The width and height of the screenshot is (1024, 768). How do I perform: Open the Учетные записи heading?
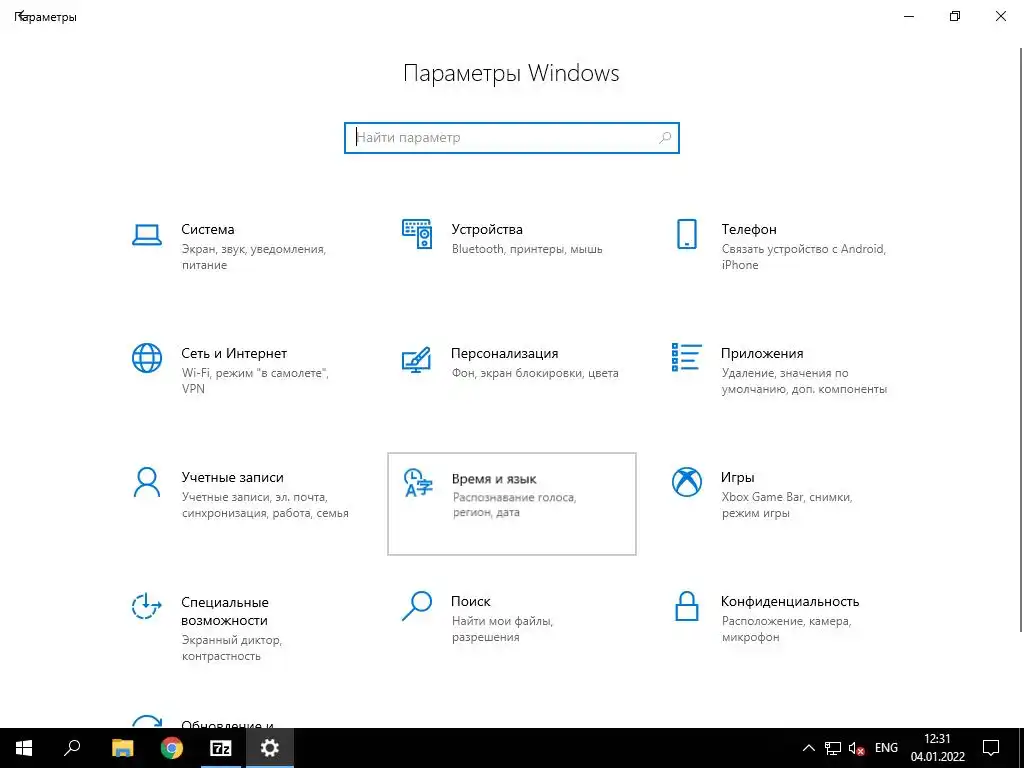232,477
